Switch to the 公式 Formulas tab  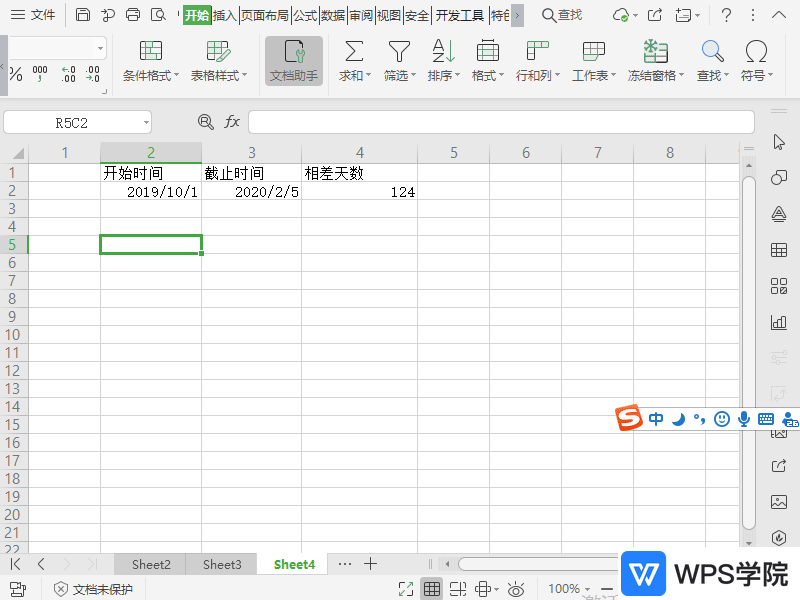pos(305,15)
